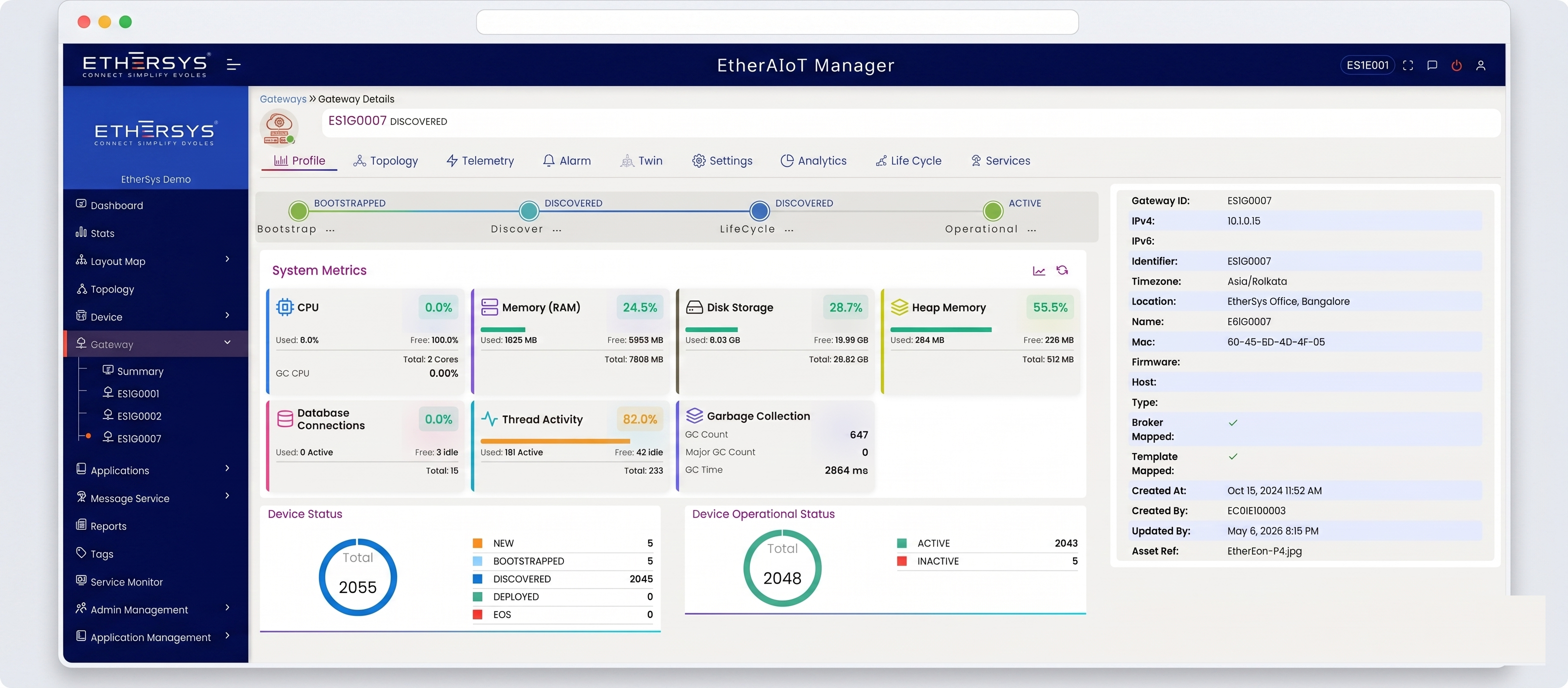1568x688 pixels.
Task: Expand the Applications submenu chevron
Action: (x=227, y=468)
